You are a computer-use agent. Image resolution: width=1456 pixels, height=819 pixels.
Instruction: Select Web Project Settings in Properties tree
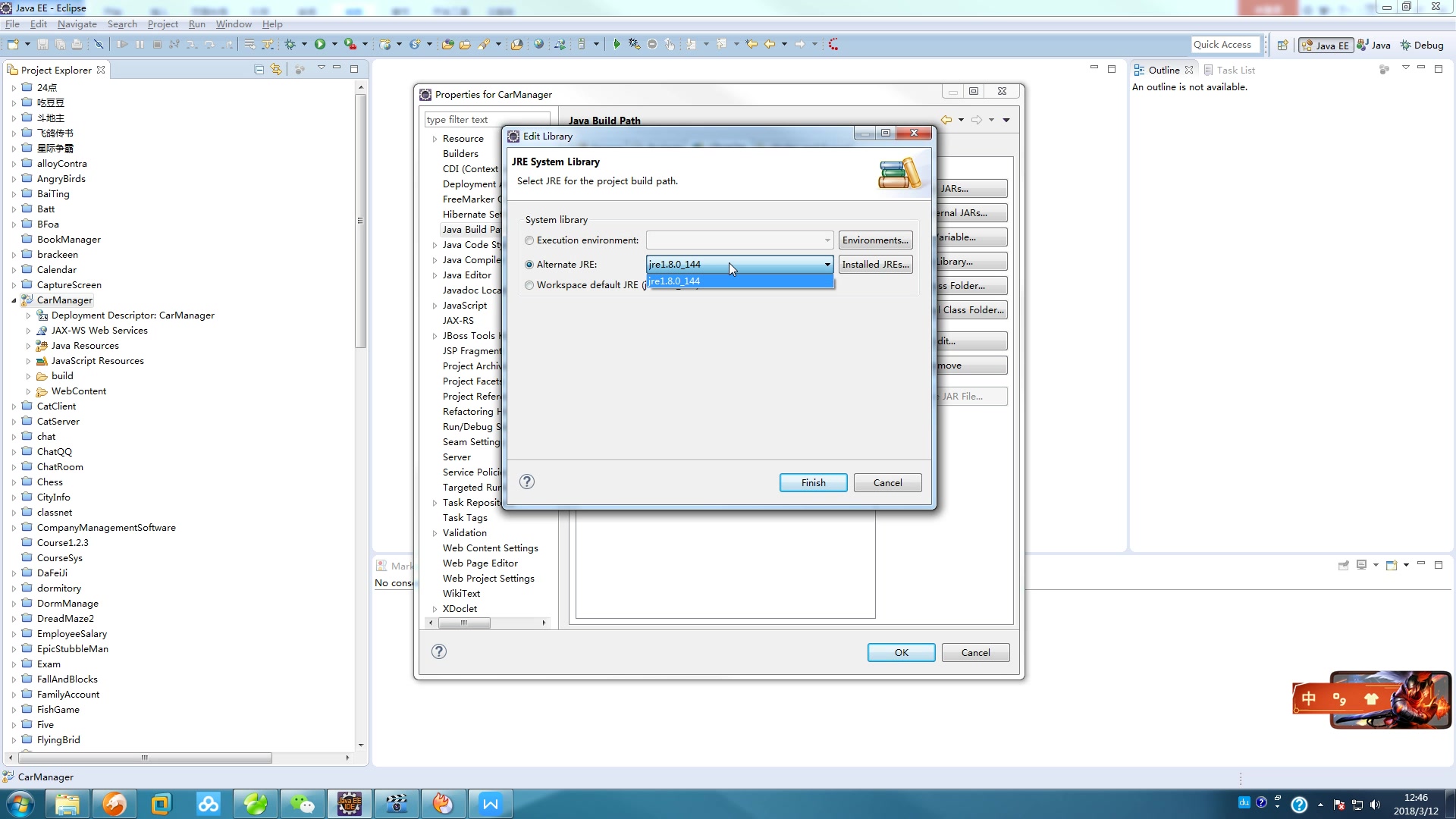(x=488, y=579)
